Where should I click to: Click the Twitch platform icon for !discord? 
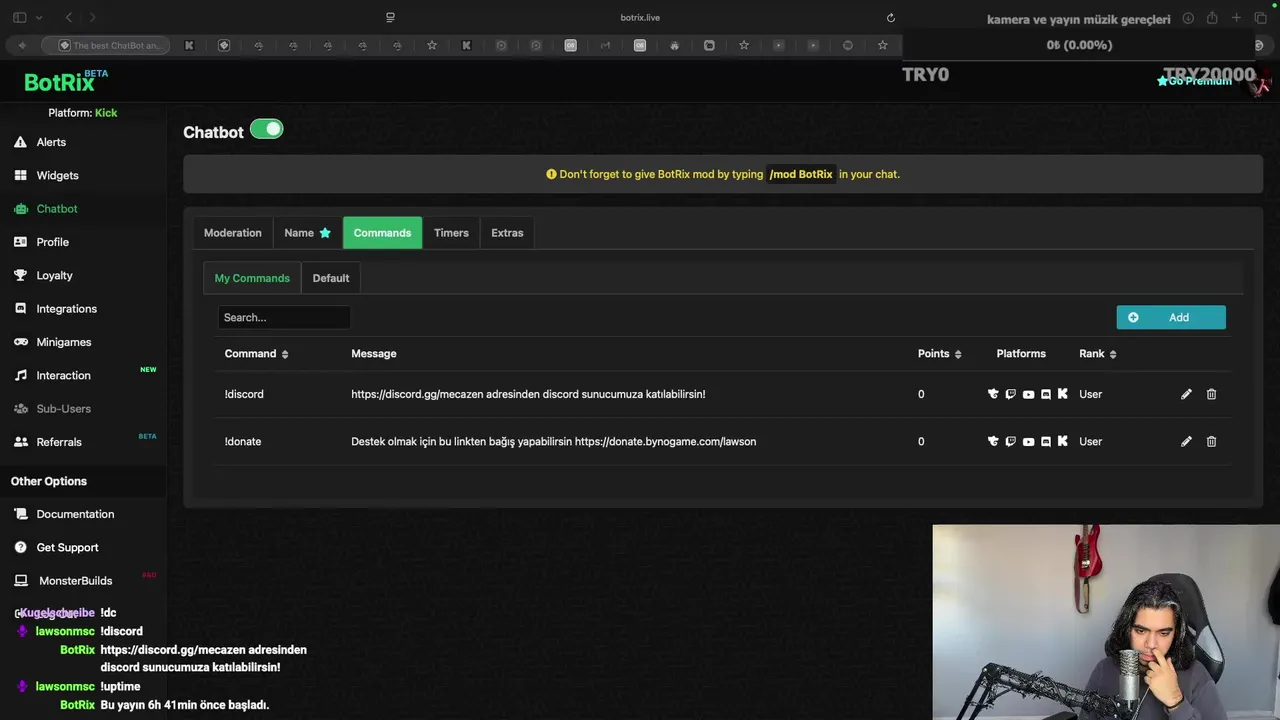[x=1011, y=394]
